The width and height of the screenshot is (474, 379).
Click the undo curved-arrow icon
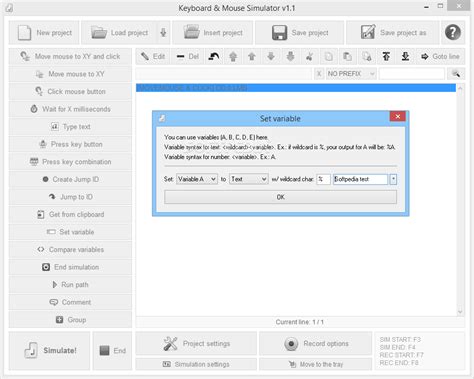[x=214, y=56]
